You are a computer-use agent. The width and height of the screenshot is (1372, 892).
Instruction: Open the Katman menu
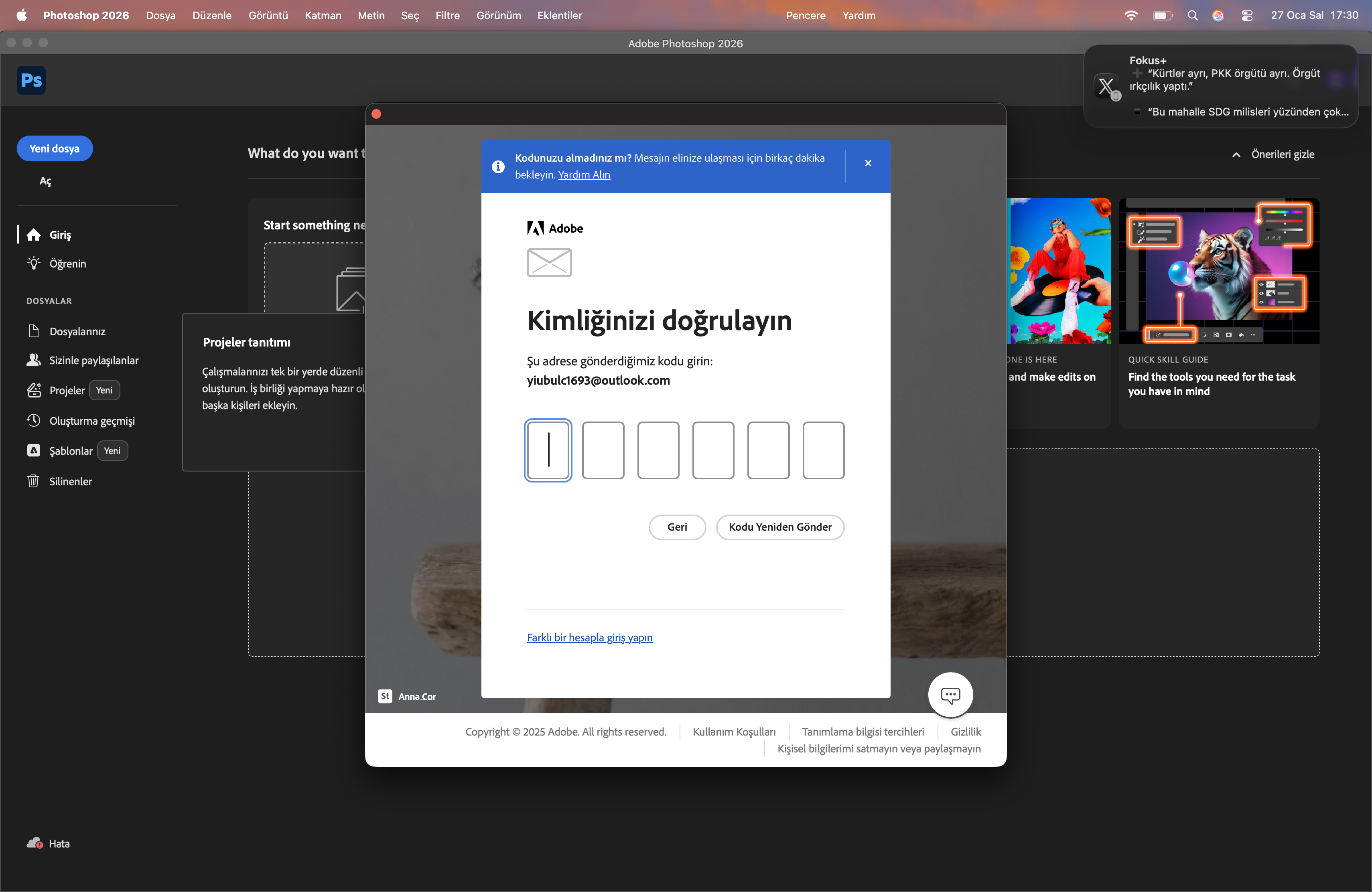[x=323, y=16]
